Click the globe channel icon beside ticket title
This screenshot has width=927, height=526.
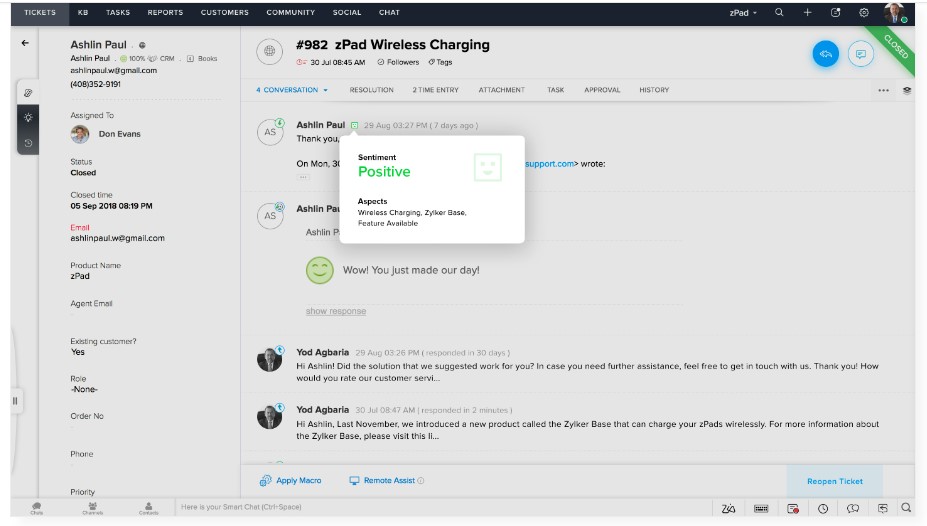(x=269, y=51)
